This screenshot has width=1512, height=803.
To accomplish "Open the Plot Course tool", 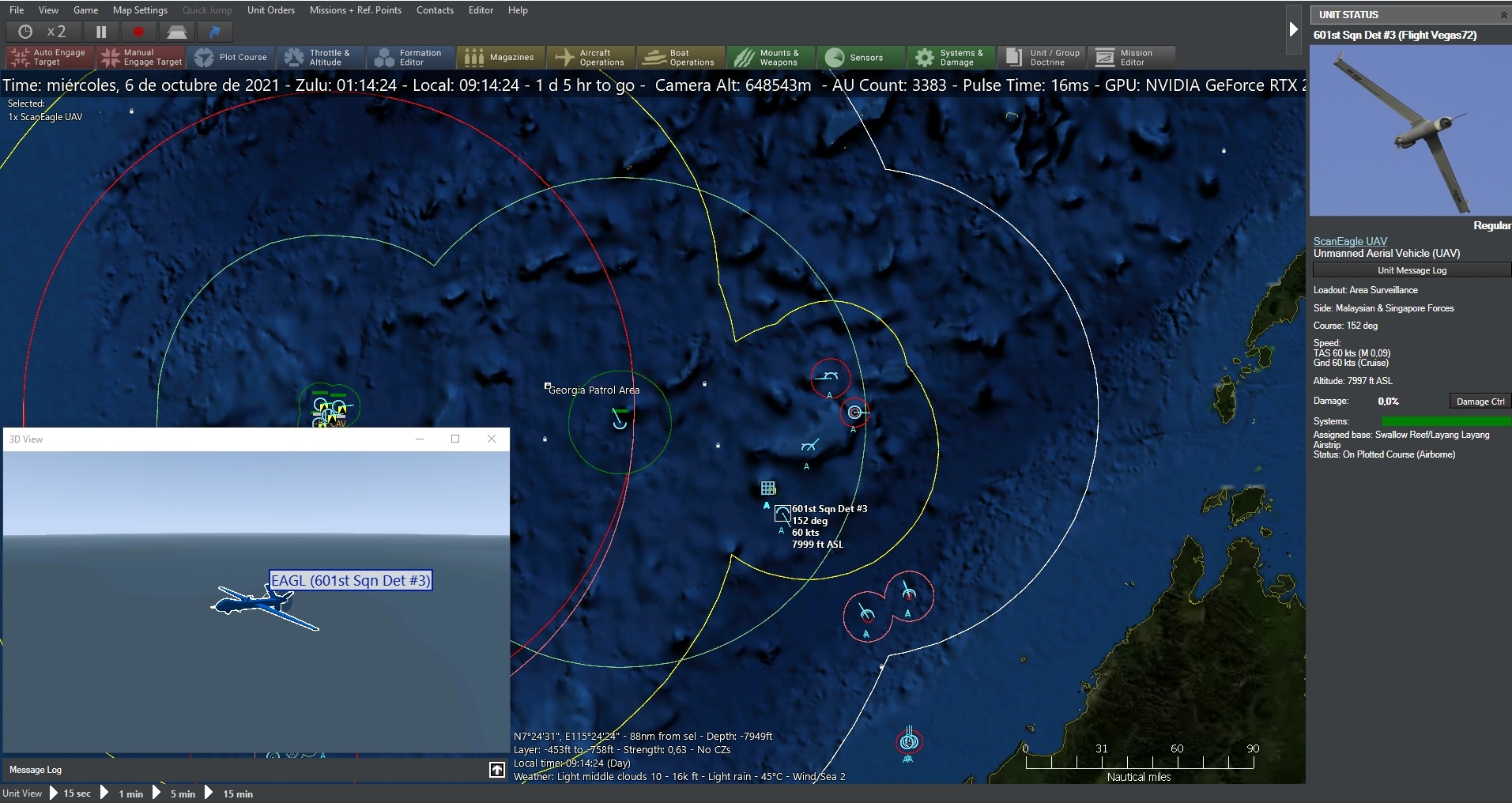I will (231, 57).
